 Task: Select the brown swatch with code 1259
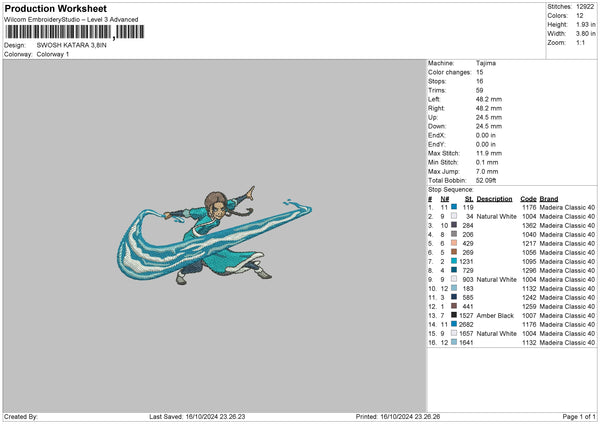pos(454,306)
